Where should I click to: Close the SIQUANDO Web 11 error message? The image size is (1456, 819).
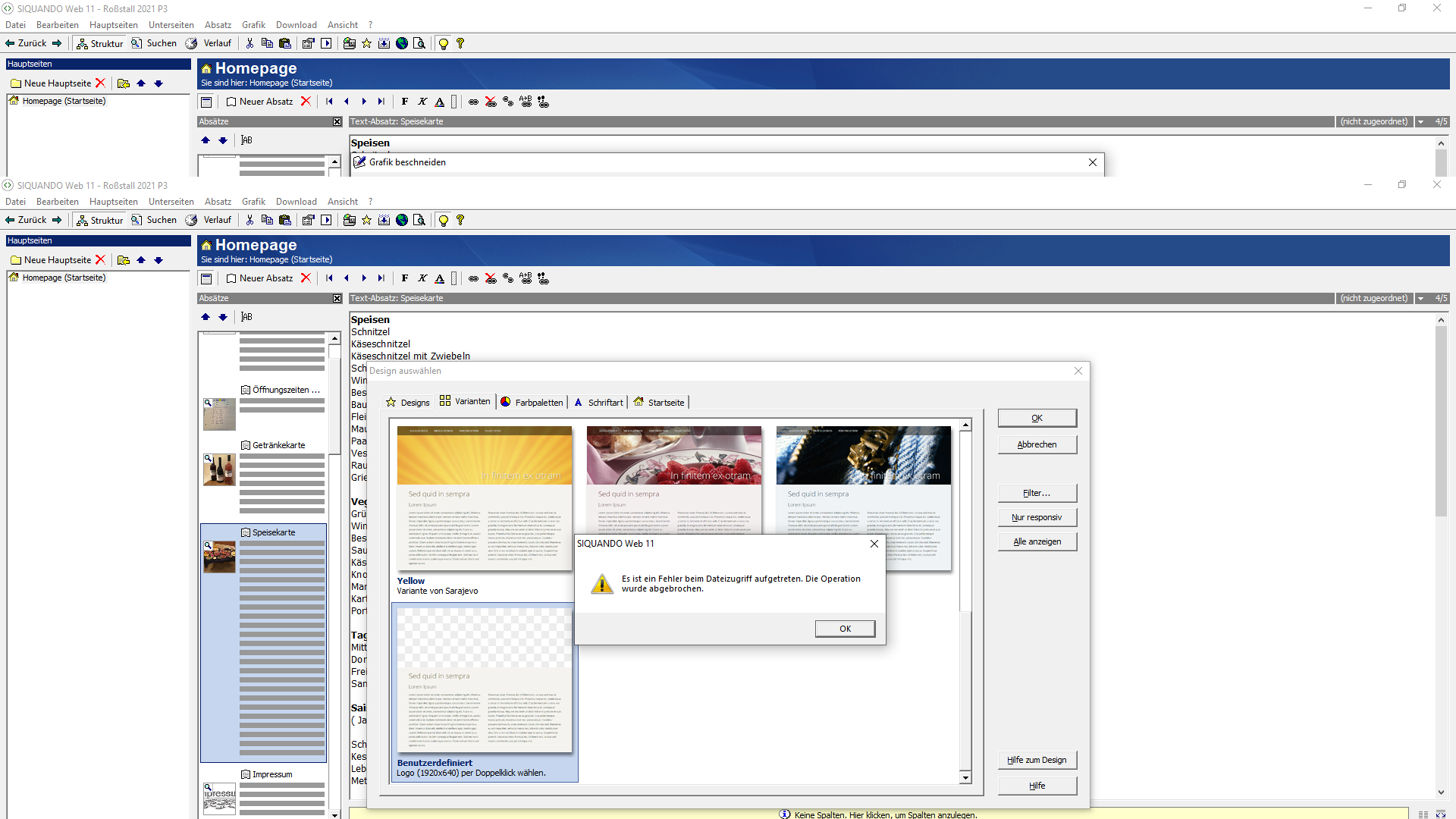[x=874, y=544]
